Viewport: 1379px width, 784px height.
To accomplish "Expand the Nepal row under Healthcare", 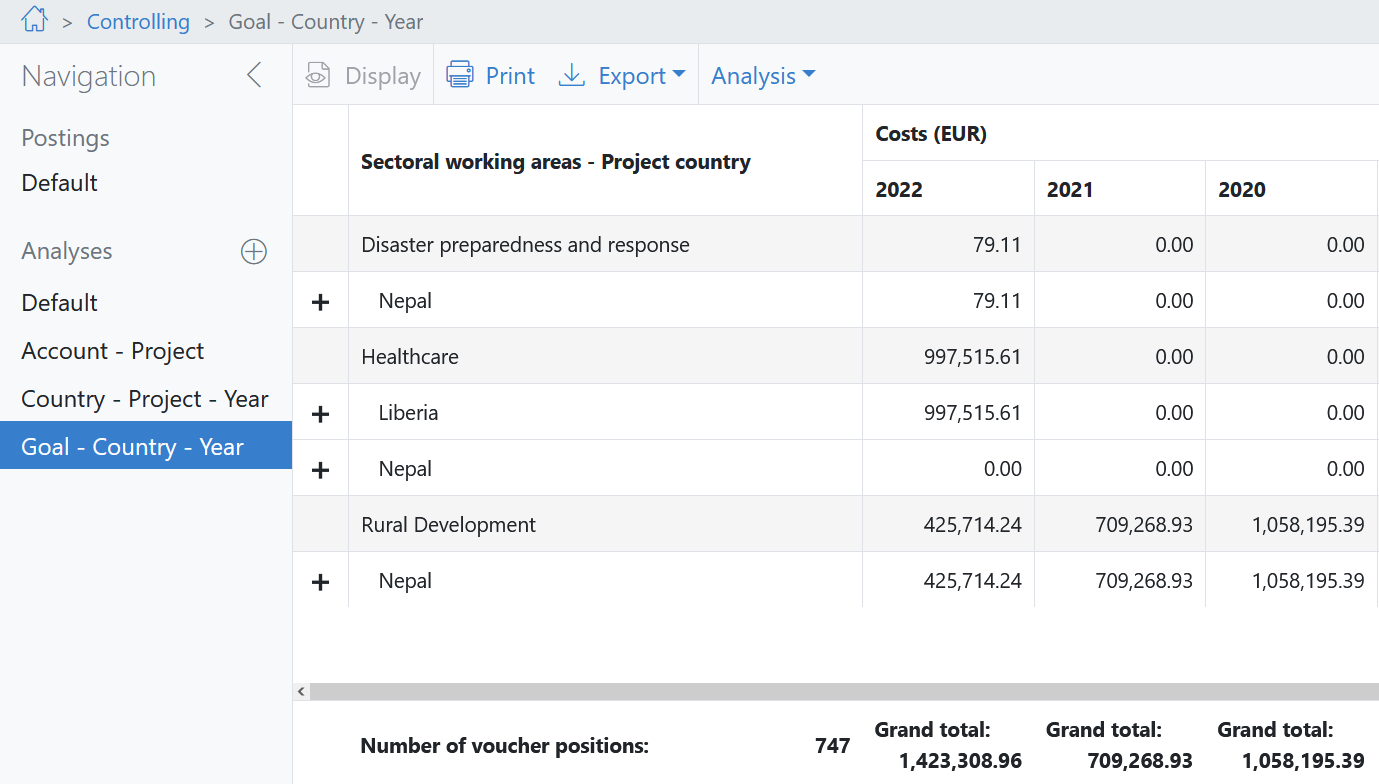I will [x=320, y=470].
